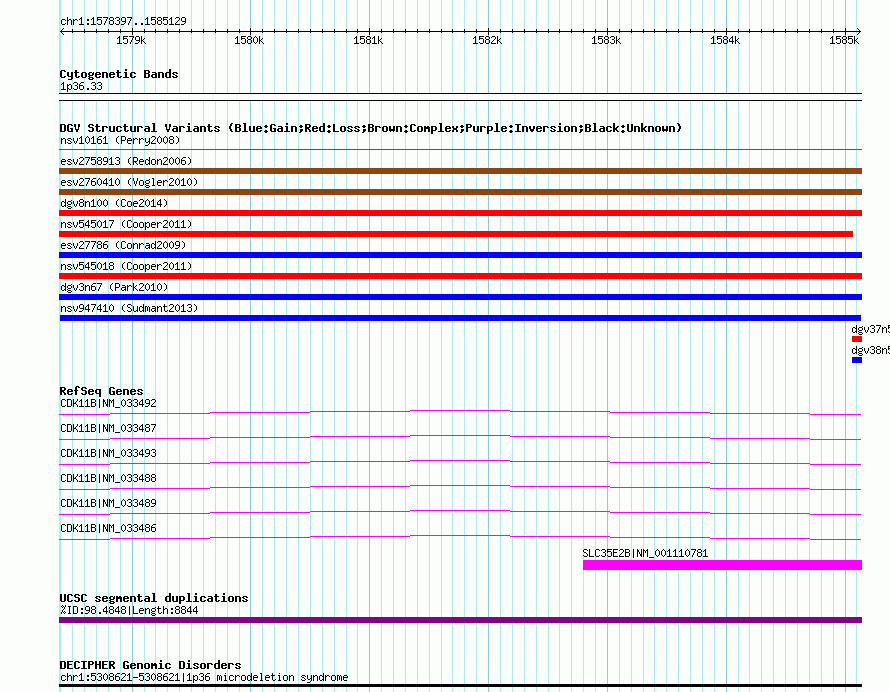Viewport: 890px width, 692px height.
Task: Click the 1582k ruler tick label
Action: coord(487,40)
